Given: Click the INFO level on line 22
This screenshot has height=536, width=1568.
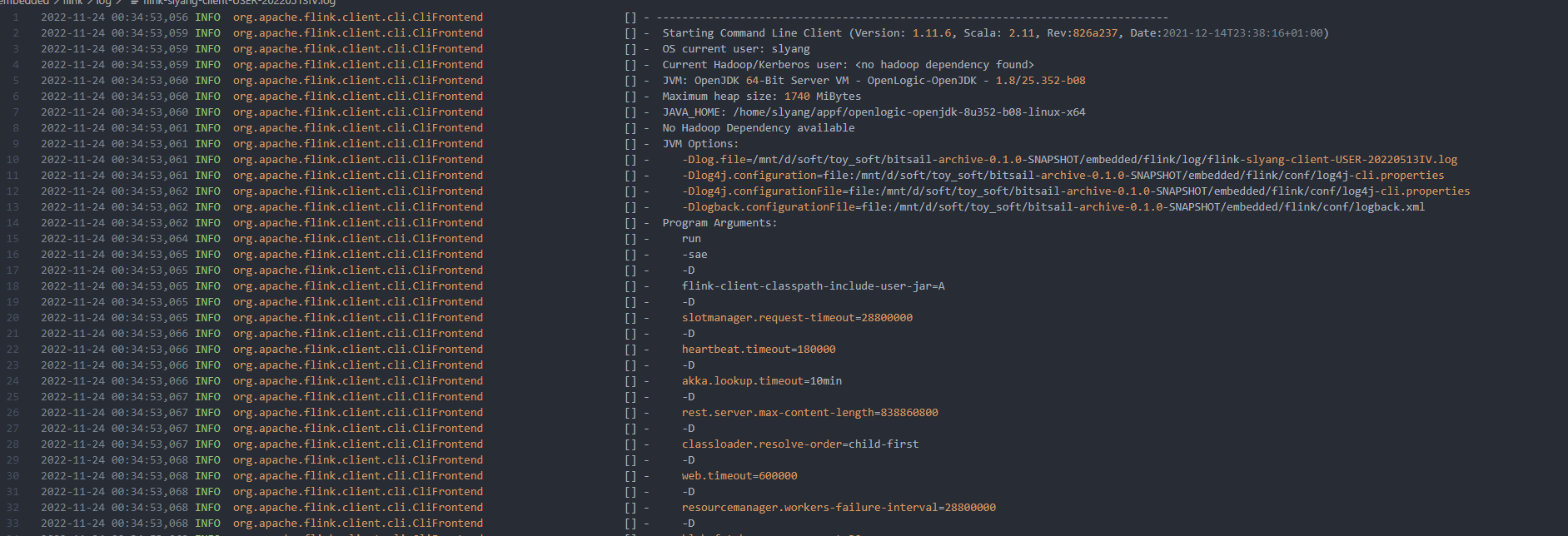Looking at the screenshot, I should [x=208, y=350].
